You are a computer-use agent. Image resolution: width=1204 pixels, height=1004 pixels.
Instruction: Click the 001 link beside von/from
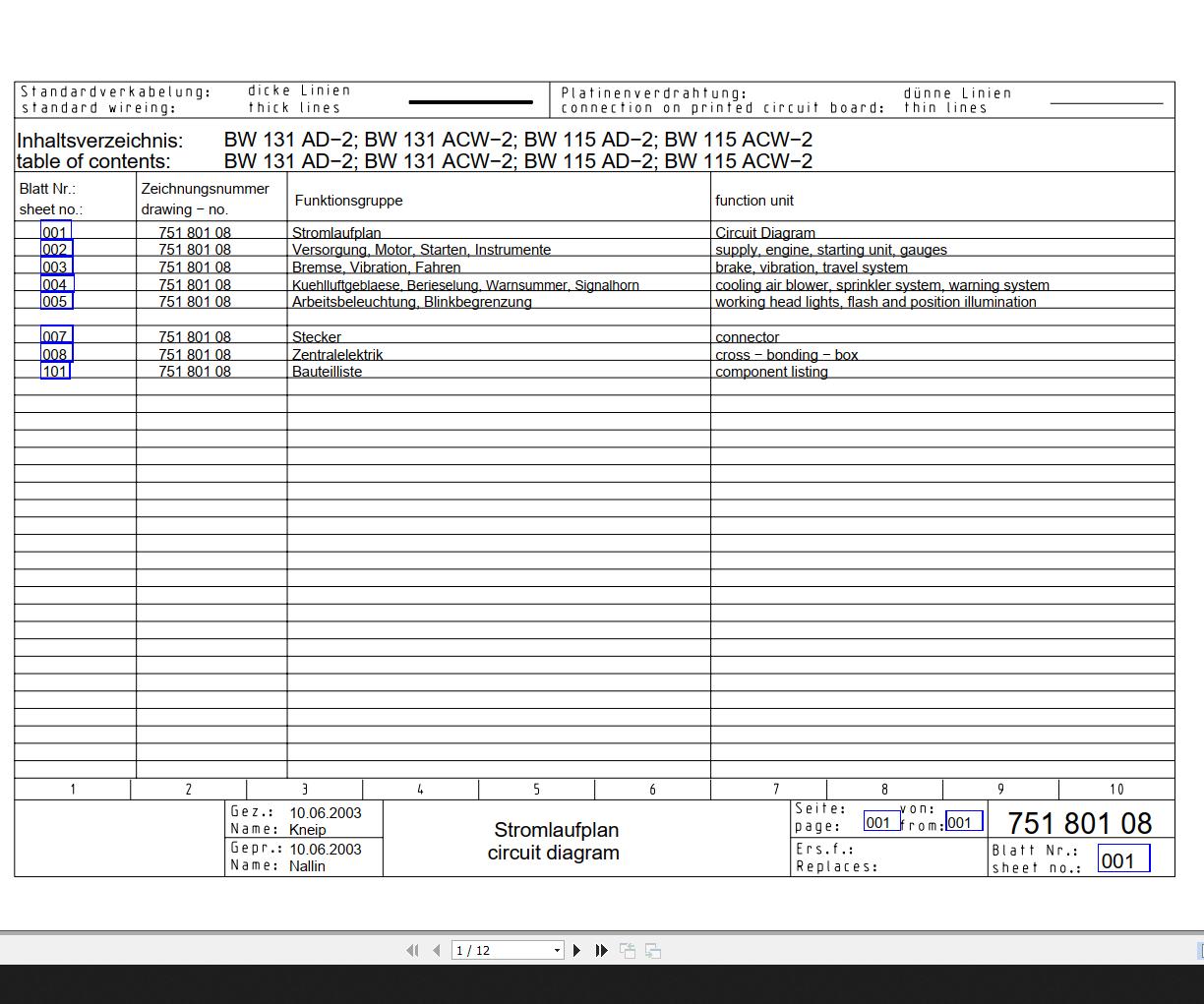point(963,821)
